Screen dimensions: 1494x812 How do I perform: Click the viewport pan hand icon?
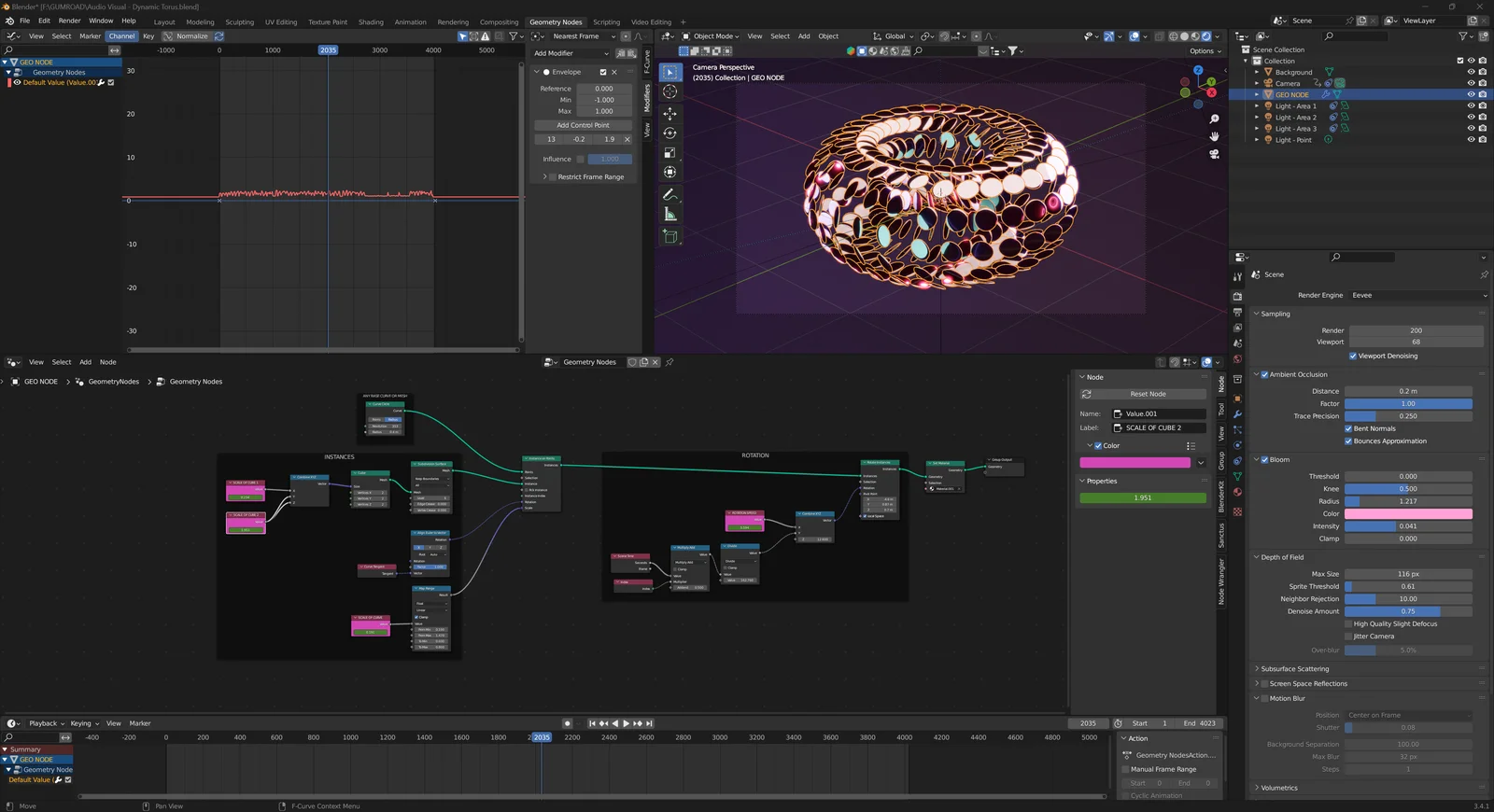(x=1214, y=136)
